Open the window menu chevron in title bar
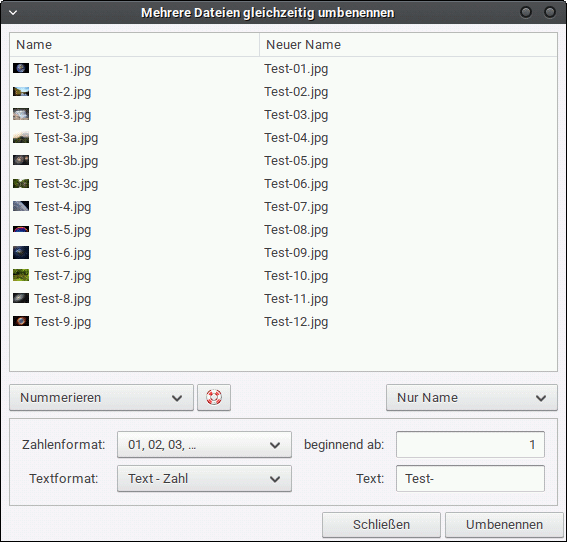This screenshot has width=567, height=542. (13, 13)
